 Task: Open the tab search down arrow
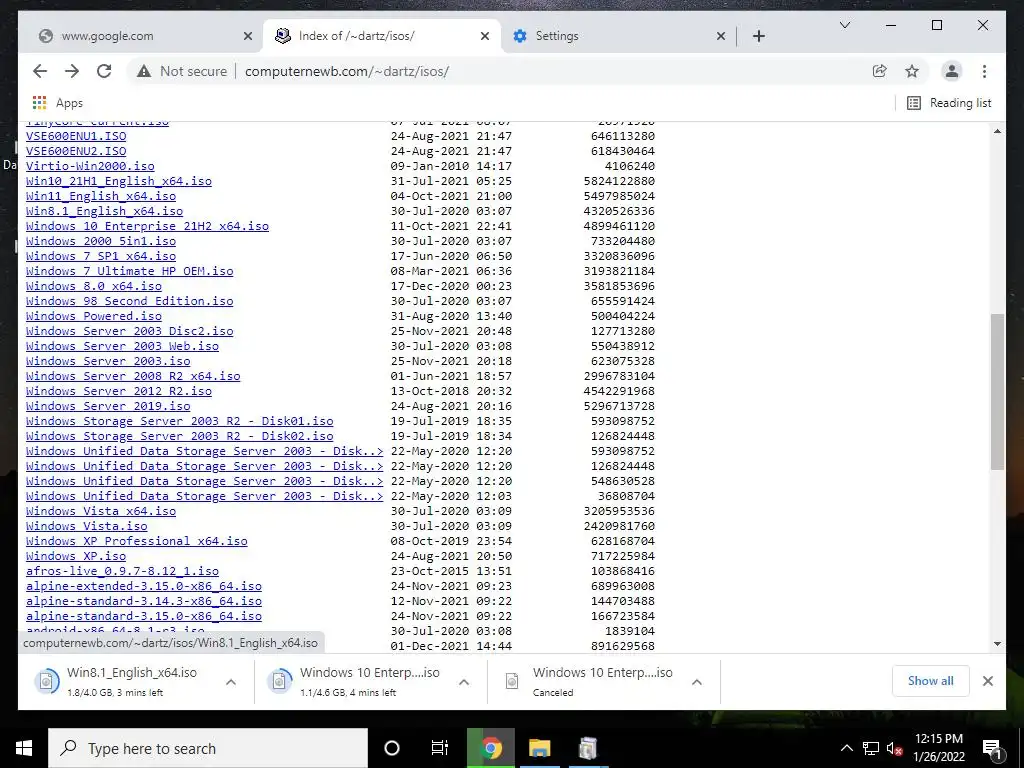[844, 25]
